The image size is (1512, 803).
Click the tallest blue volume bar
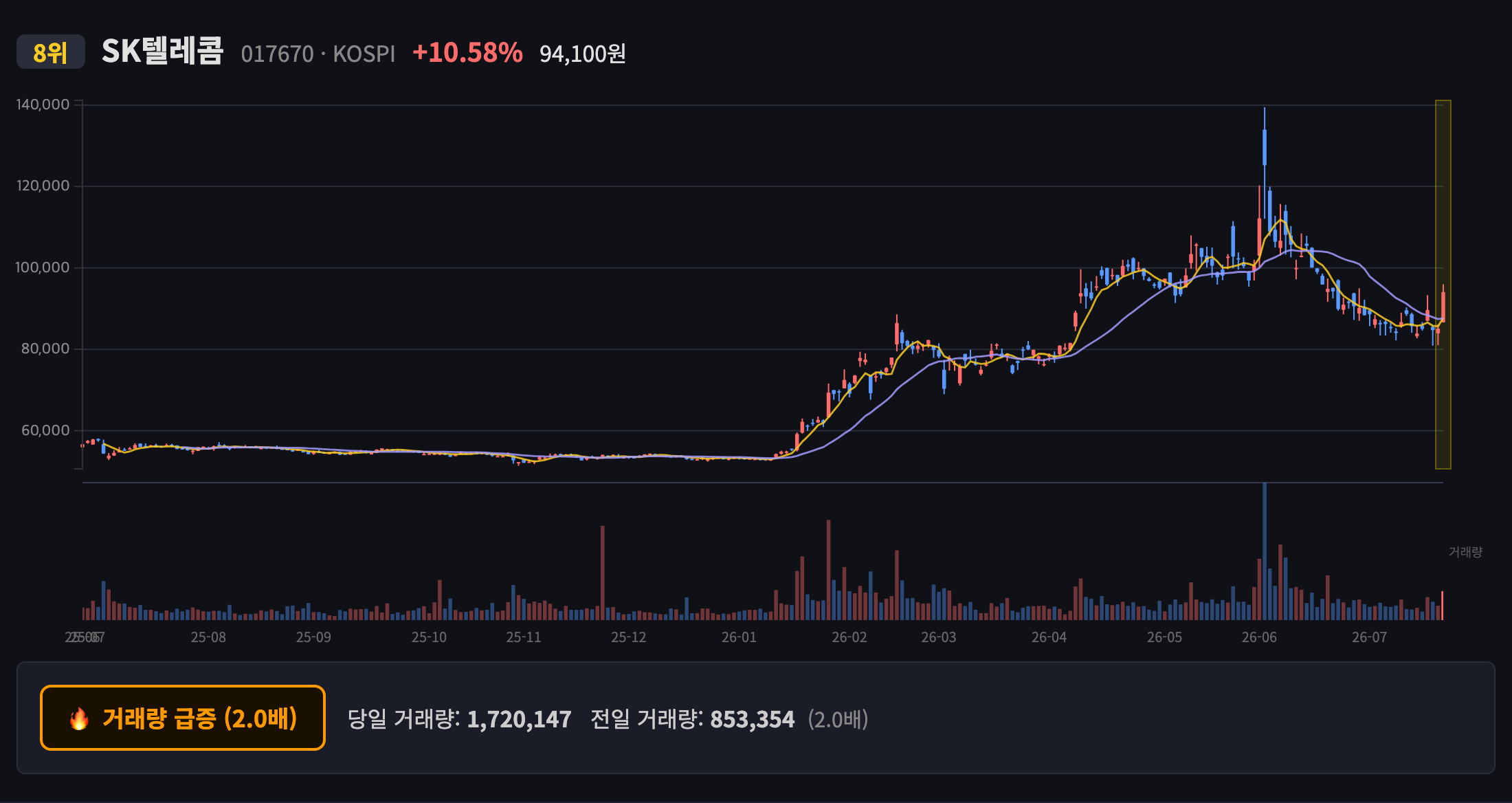[x=1264, y=551]
